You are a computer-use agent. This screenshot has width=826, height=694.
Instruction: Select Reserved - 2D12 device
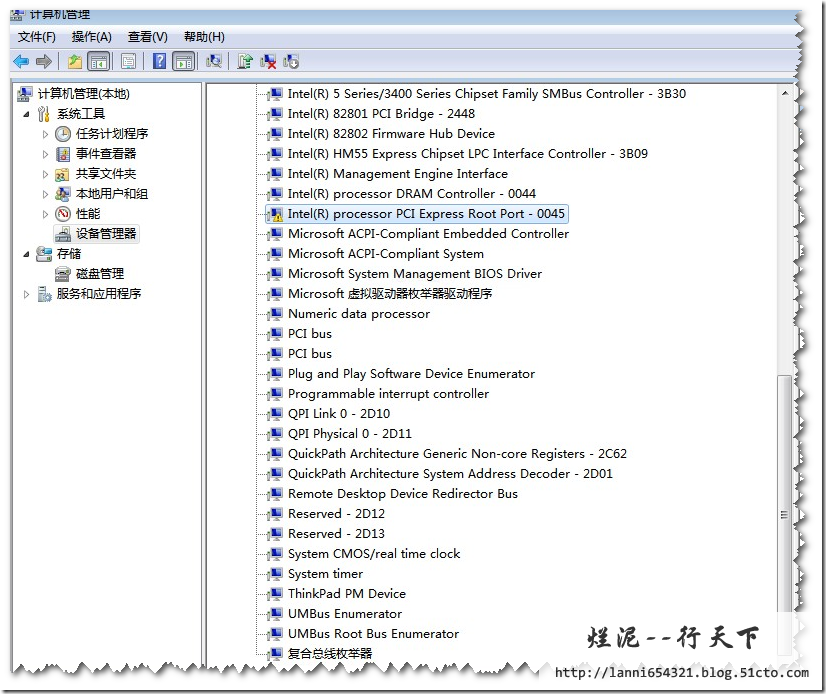(x=336, y=514)
